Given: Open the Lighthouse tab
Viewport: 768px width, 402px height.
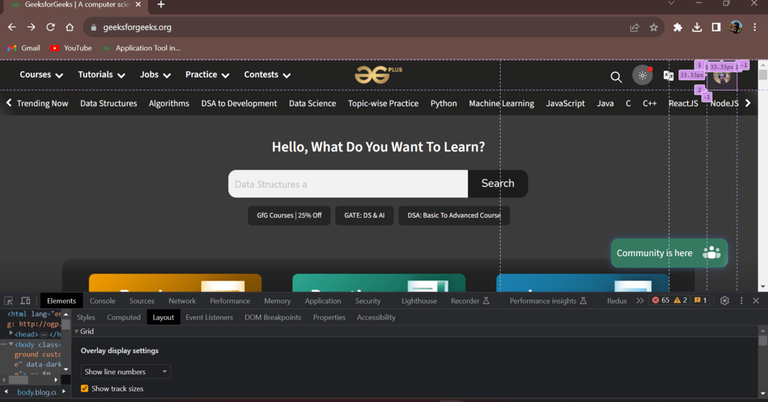Looking at the screenshot, I should pyautogui.click(x=419, y=301).
